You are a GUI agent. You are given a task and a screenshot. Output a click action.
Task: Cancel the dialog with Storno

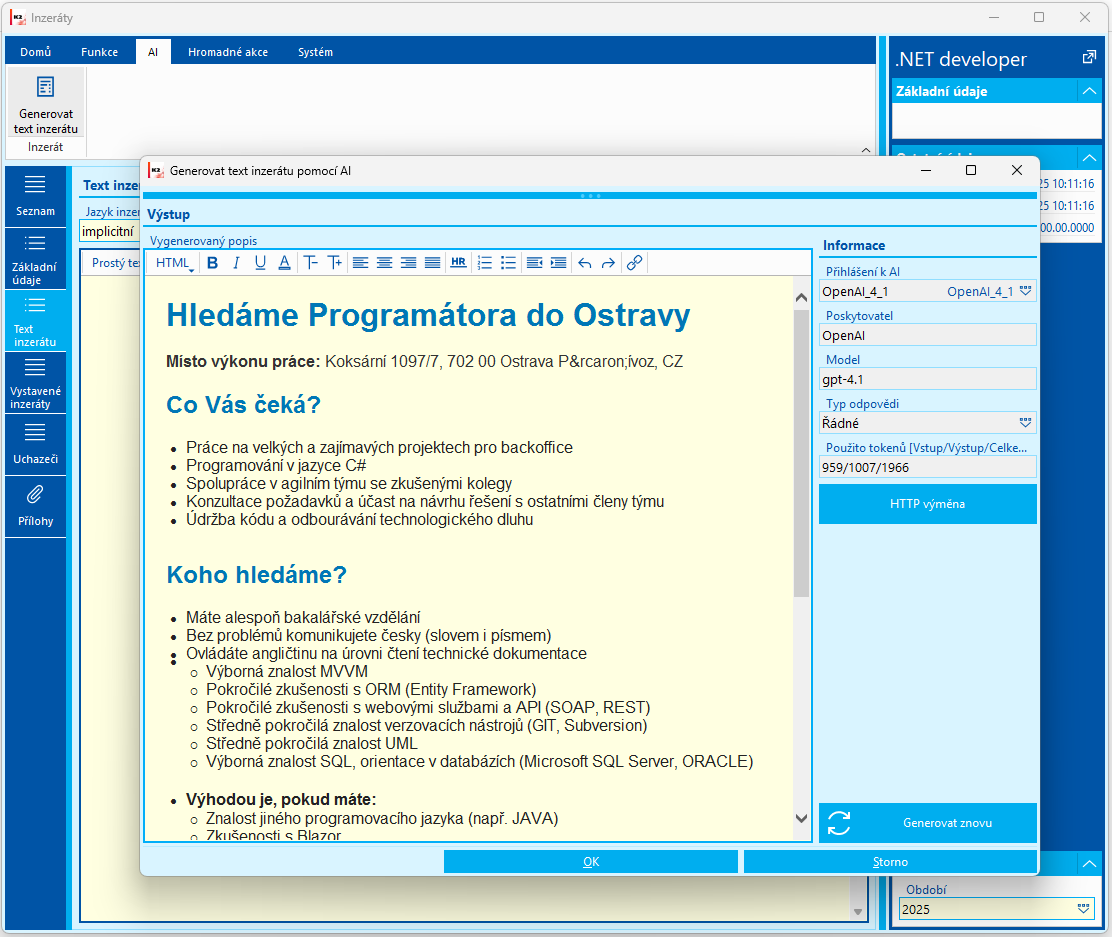pos(890,862)
